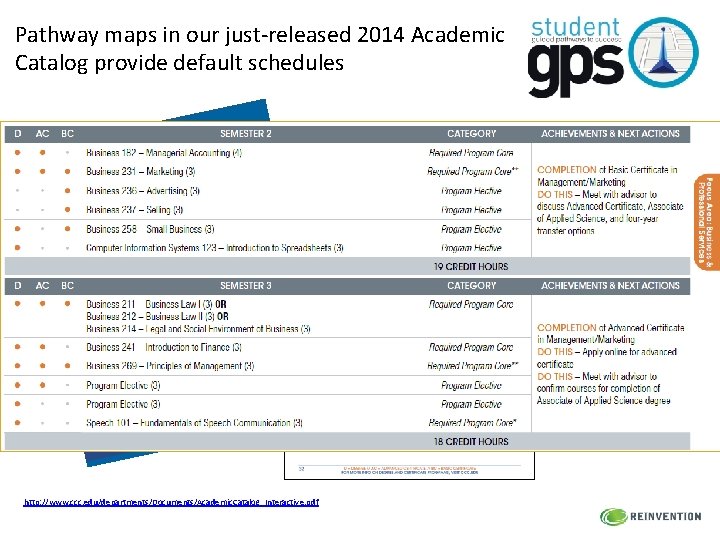Select Speech 101 Fundamentals of Speech Communication row
Screen dimensions: 720x540
coord(268,422)
